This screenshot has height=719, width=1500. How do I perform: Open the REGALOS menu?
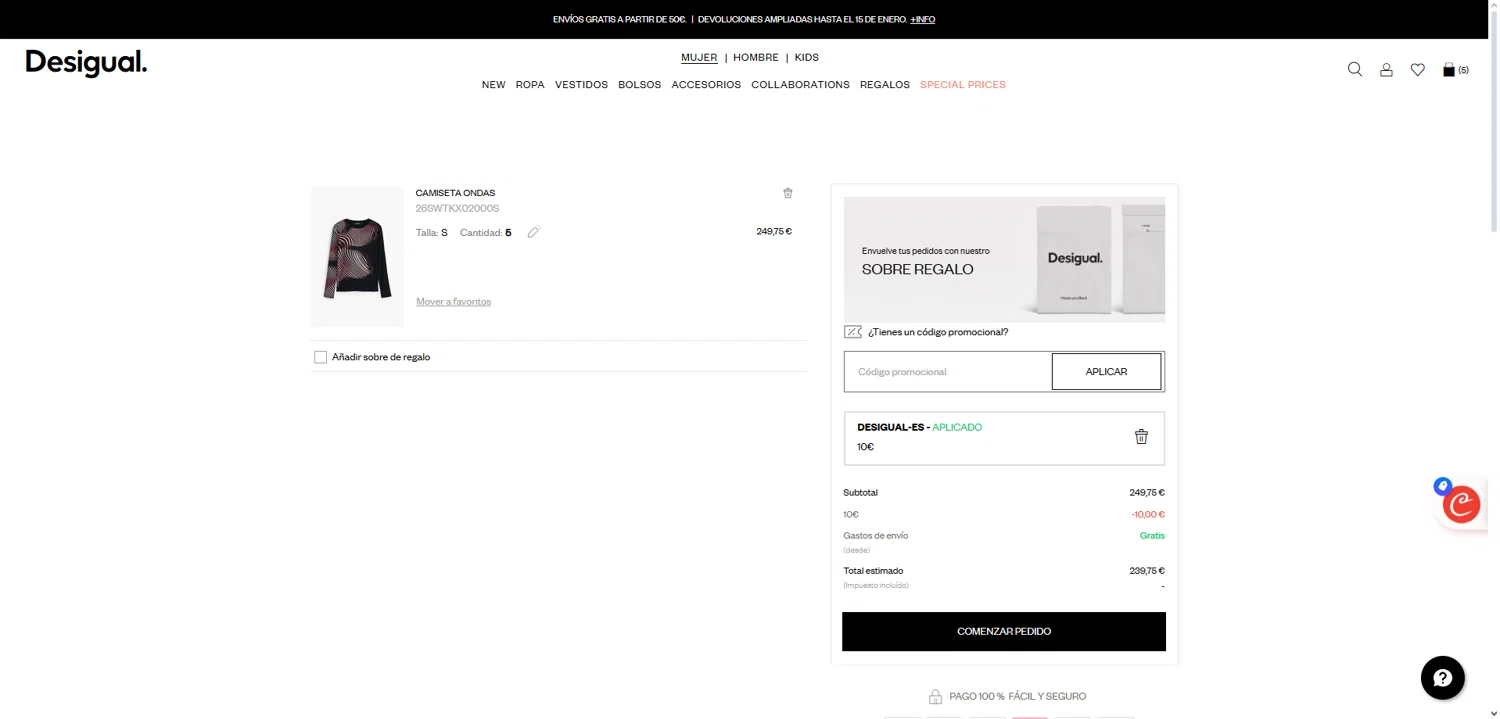point(885,85)
